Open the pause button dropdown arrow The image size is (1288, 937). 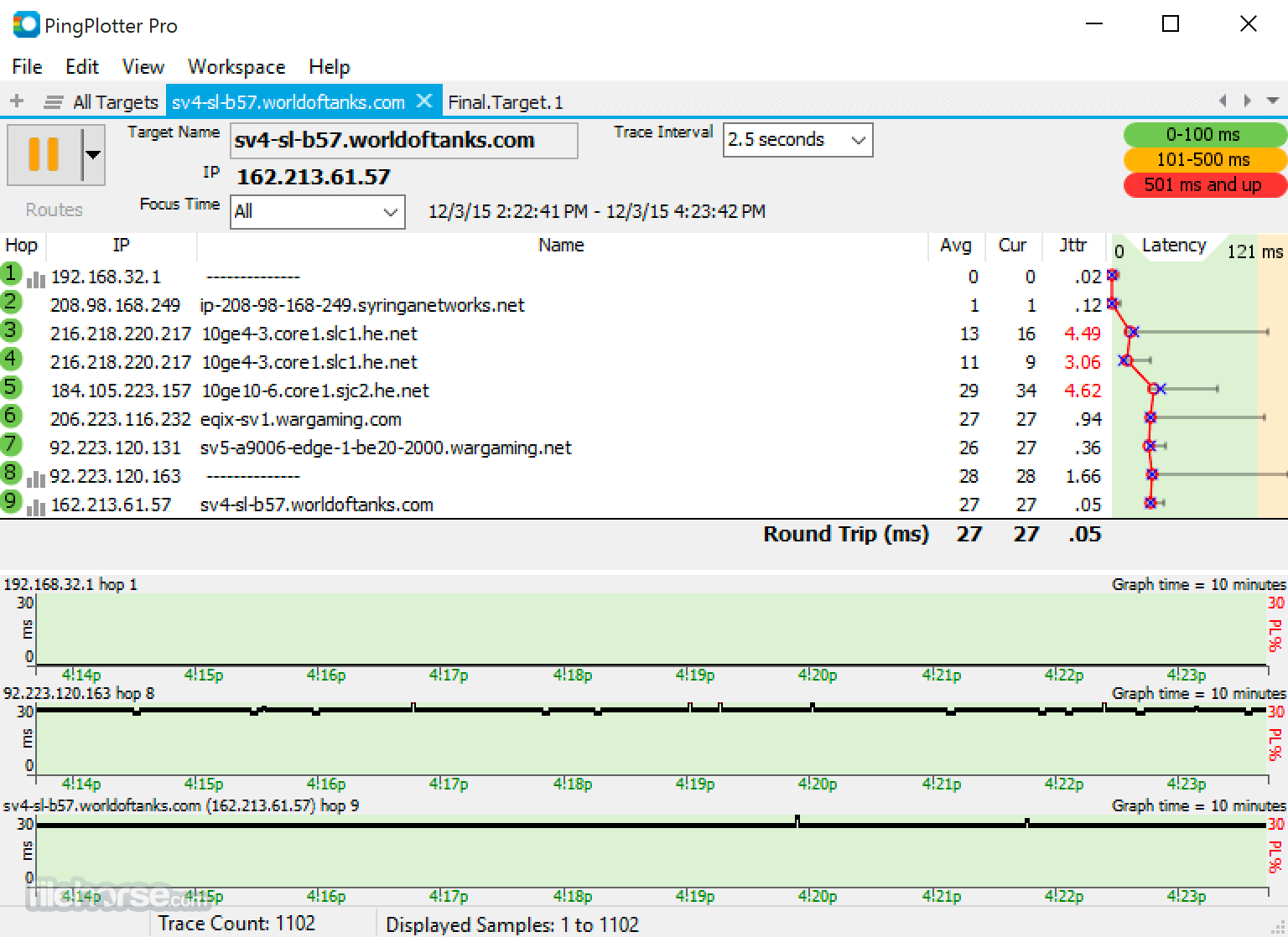[x=93, y=155]
